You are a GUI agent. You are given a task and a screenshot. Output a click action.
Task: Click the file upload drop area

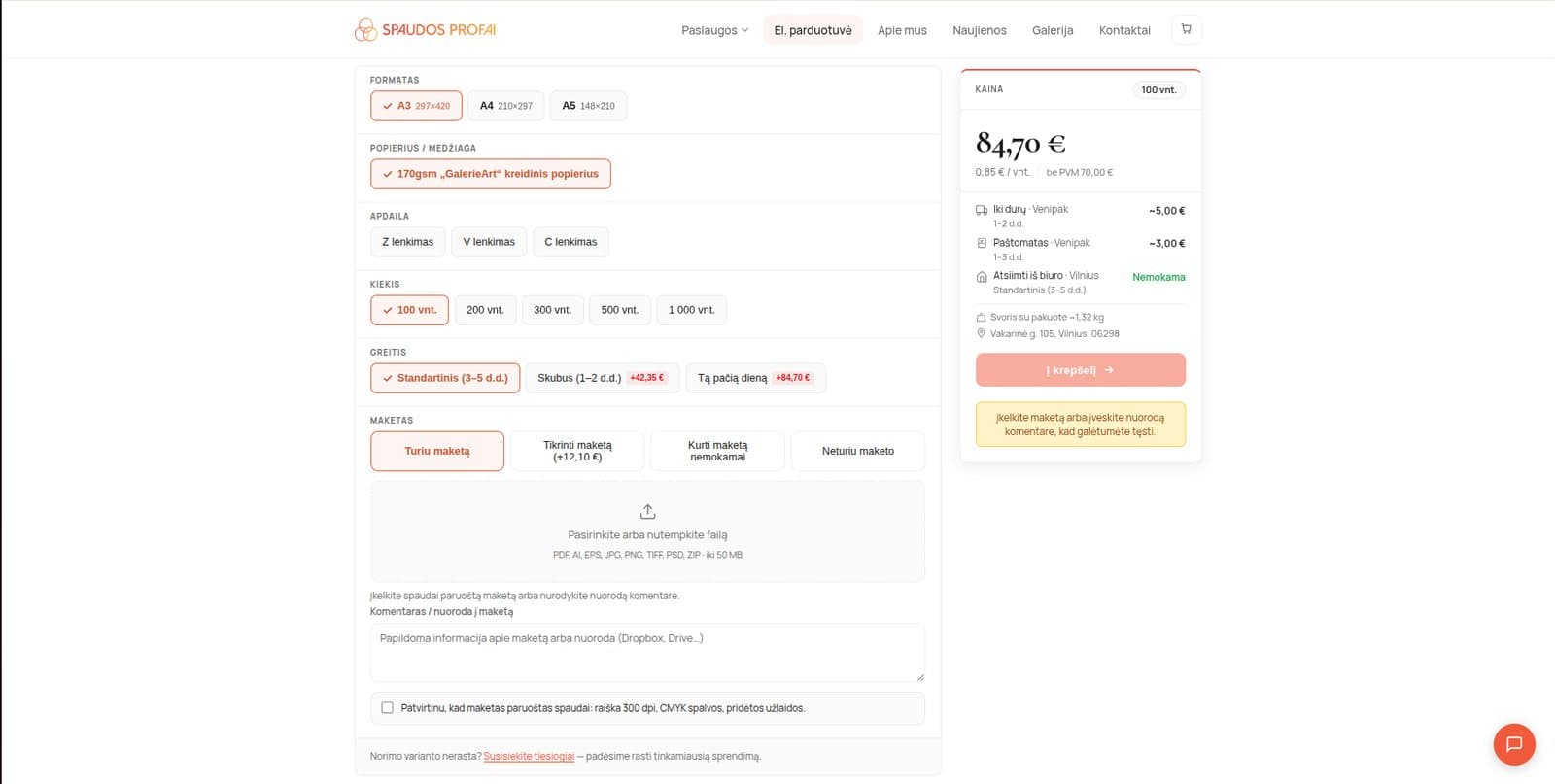pos(647,531)
